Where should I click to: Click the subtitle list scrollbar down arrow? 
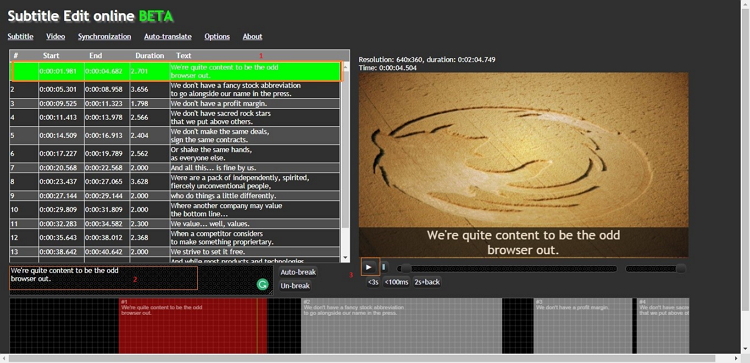point(346,257)
